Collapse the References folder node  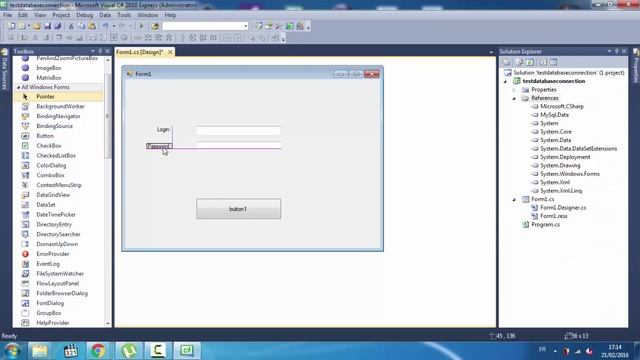(514, 98)
